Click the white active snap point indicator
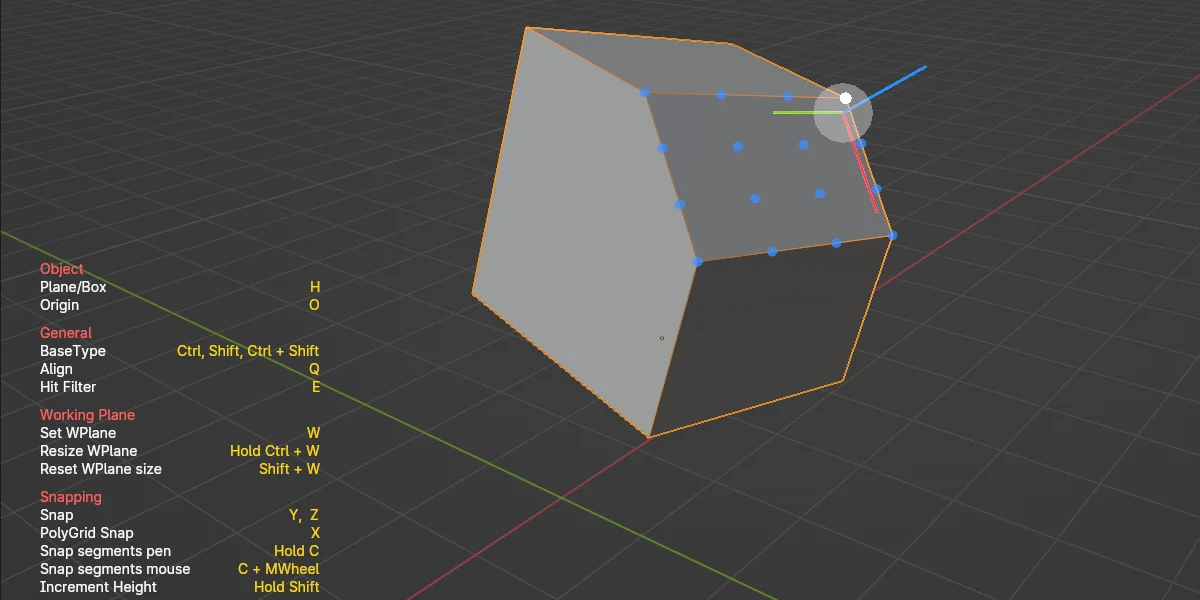1200x600 pixels. [845, 98]
